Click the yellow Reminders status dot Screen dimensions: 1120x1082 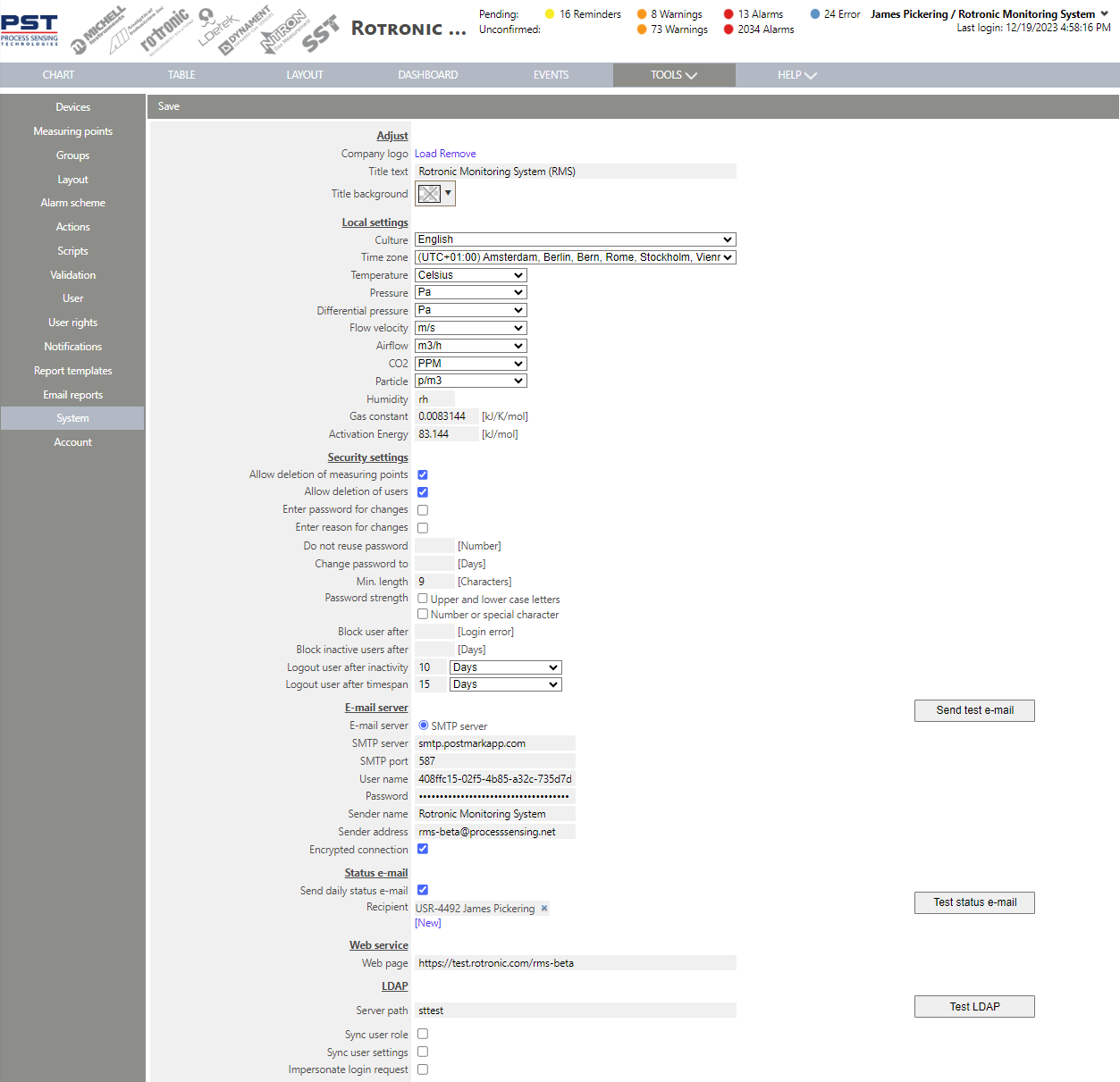[550, 14]
